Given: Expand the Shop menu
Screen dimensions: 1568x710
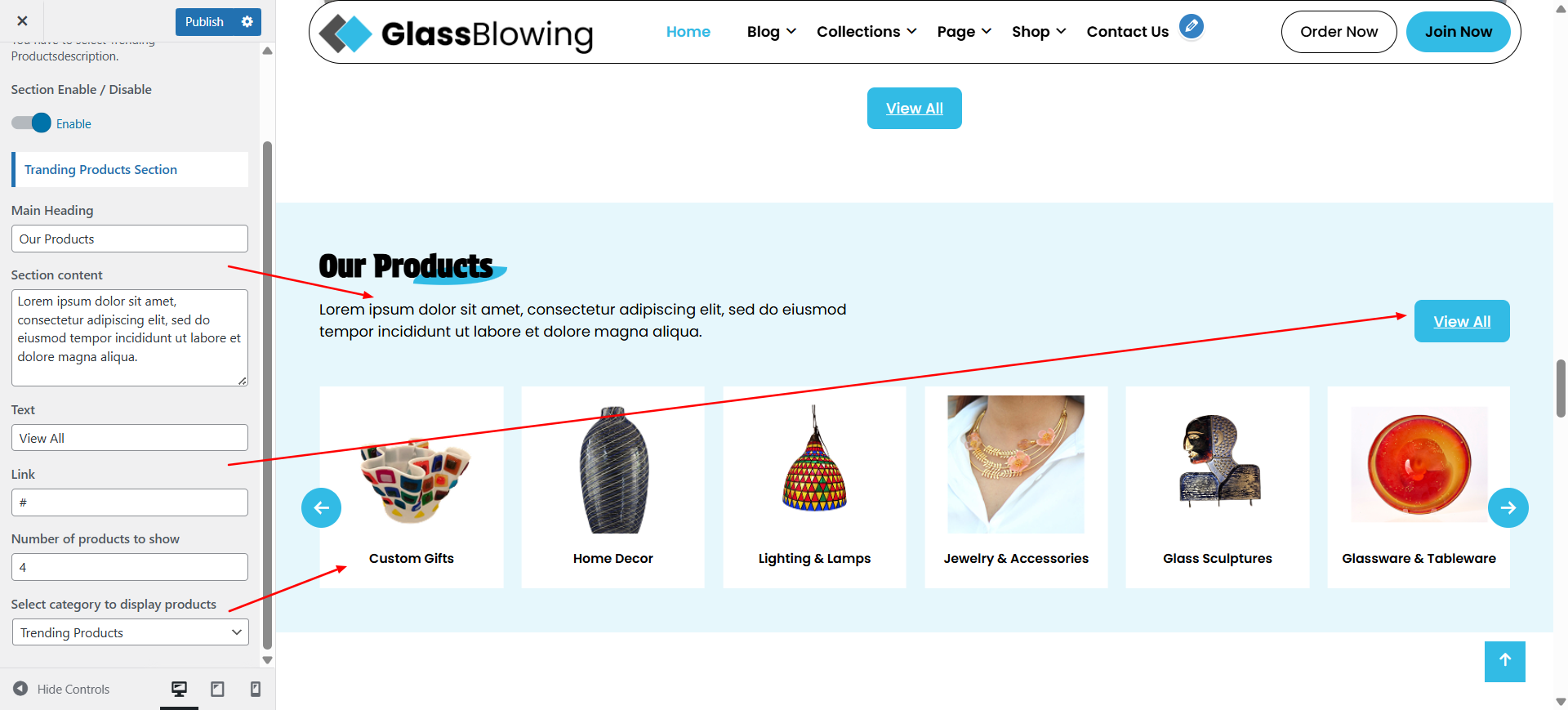Looking at the screenshot, I should pos(1039,32).
